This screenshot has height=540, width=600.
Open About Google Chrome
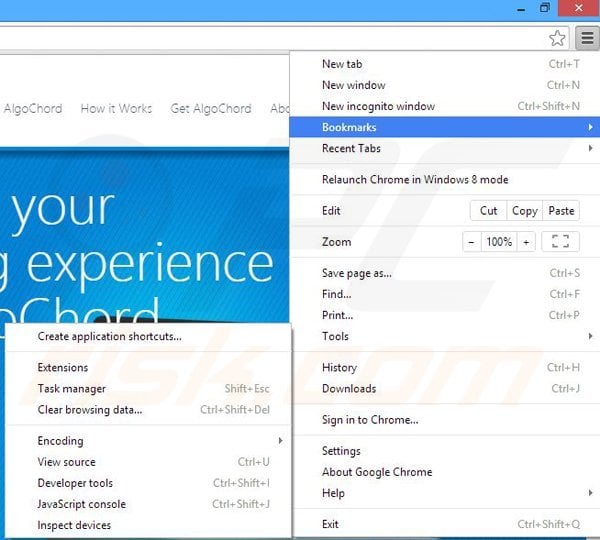[x=445, y=472]
